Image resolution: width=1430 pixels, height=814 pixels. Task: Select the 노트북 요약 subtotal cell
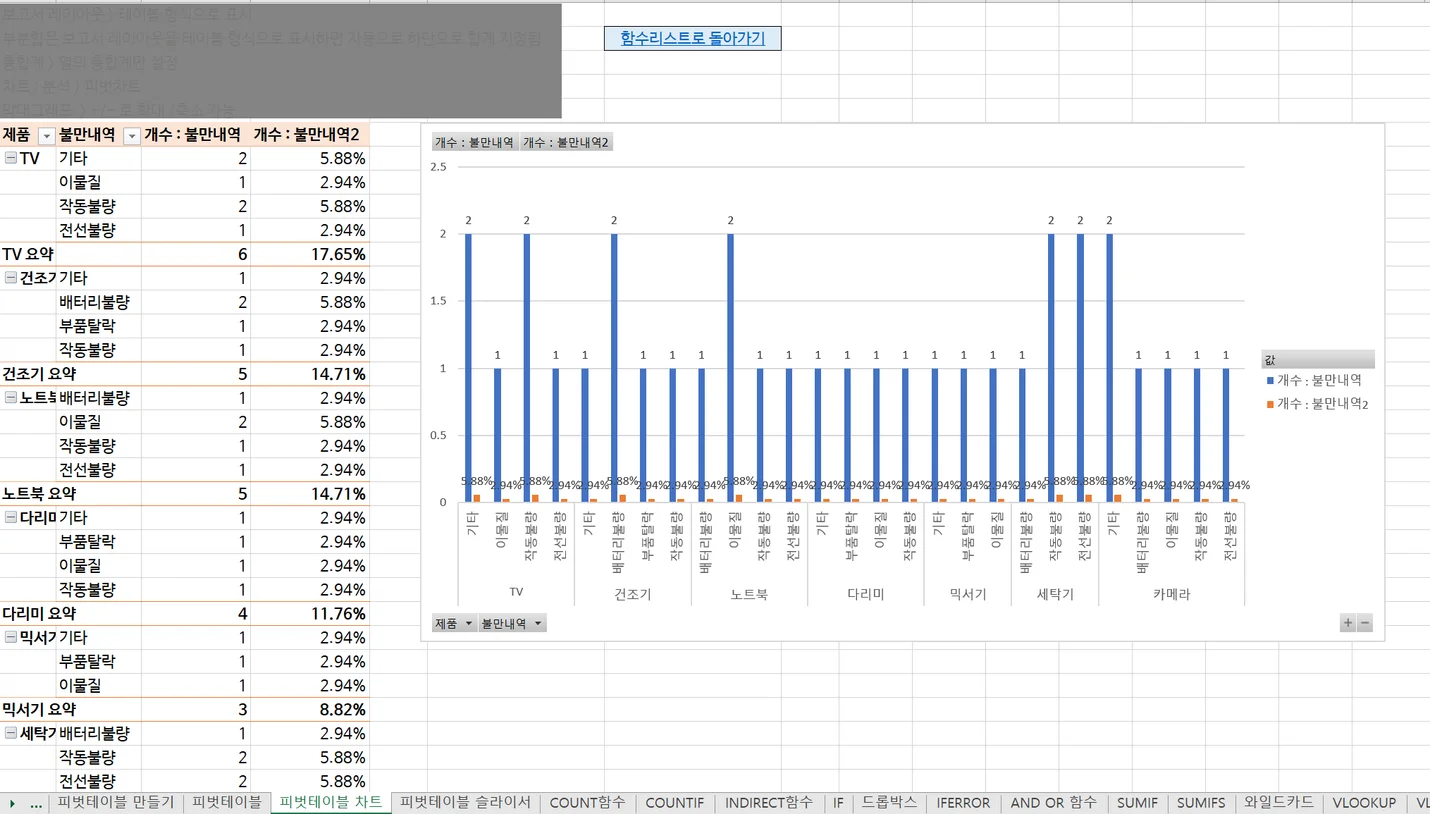(x=28, y=494)
